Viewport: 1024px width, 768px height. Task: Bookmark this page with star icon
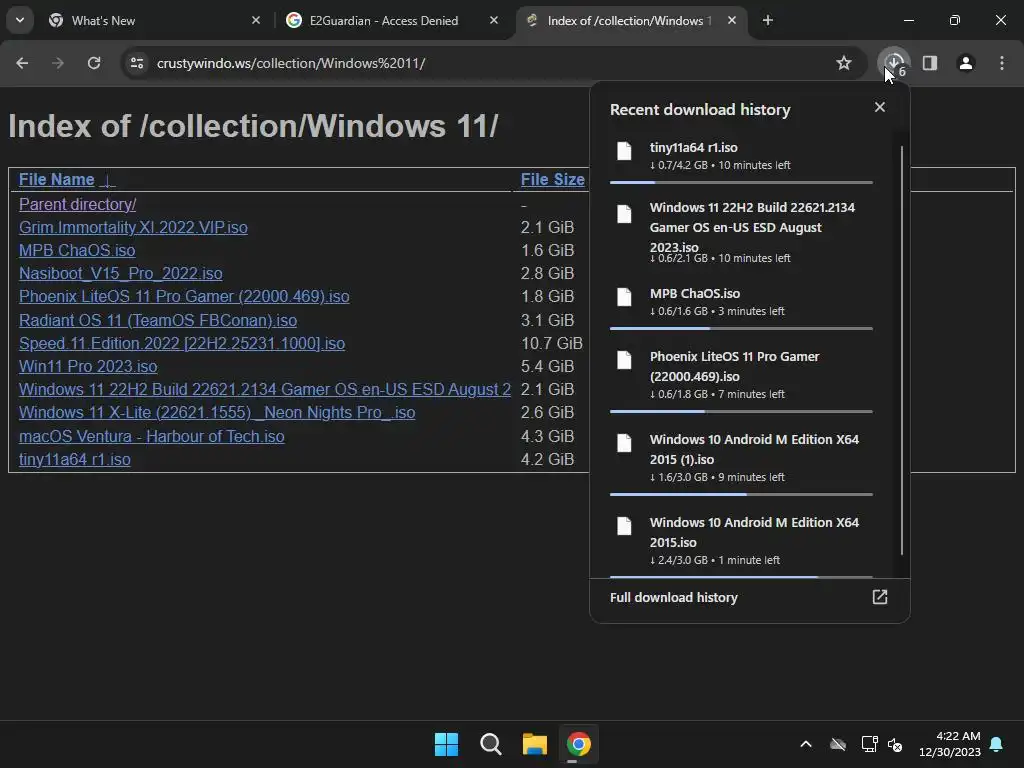[x=844, y=63]
